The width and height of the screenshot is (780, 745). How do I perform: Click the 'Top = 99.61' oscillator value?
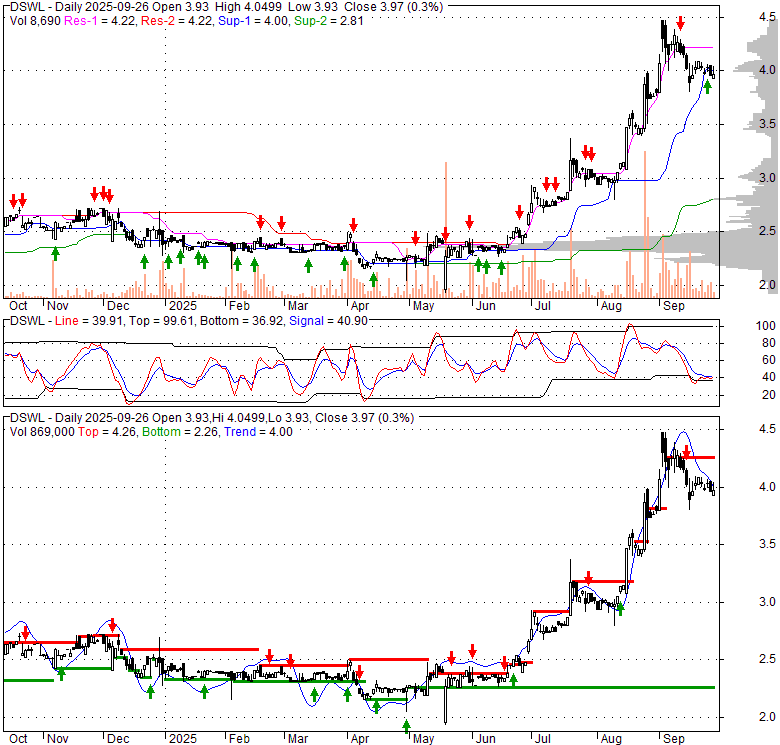(x=161, y=321)
